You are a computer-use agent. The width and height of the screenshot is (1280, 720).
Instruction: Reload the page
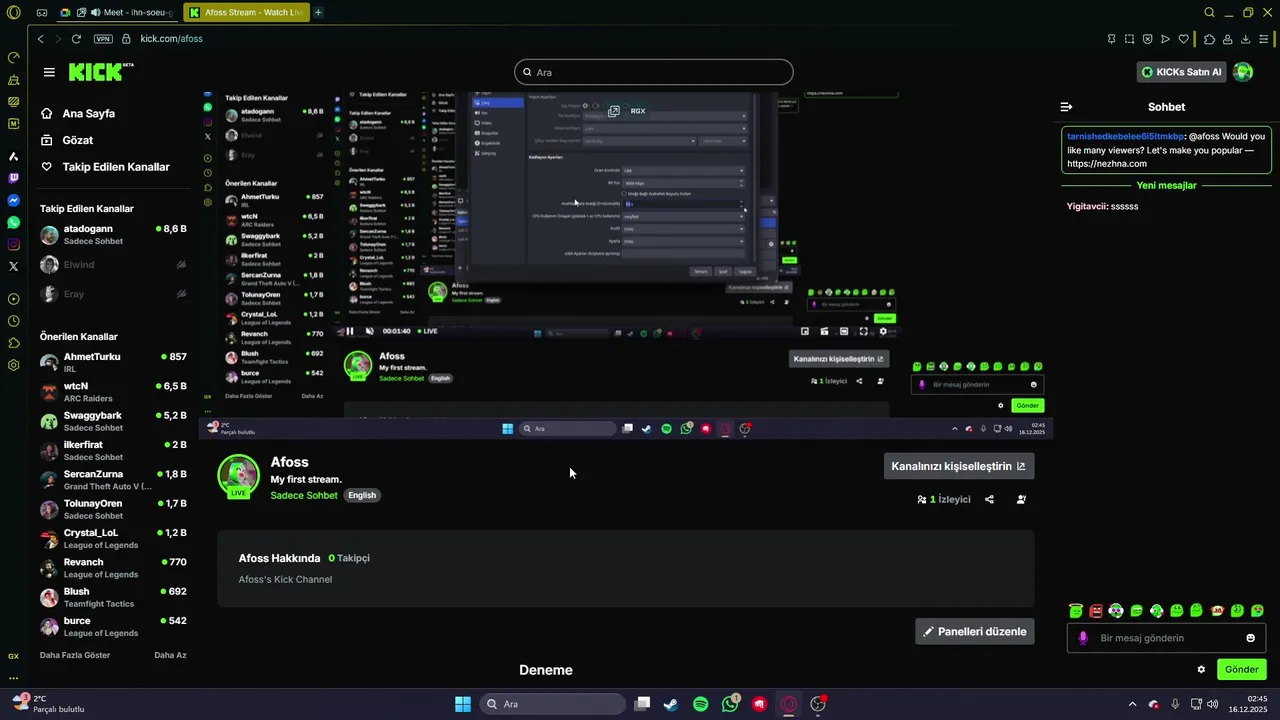pos(75,39)
